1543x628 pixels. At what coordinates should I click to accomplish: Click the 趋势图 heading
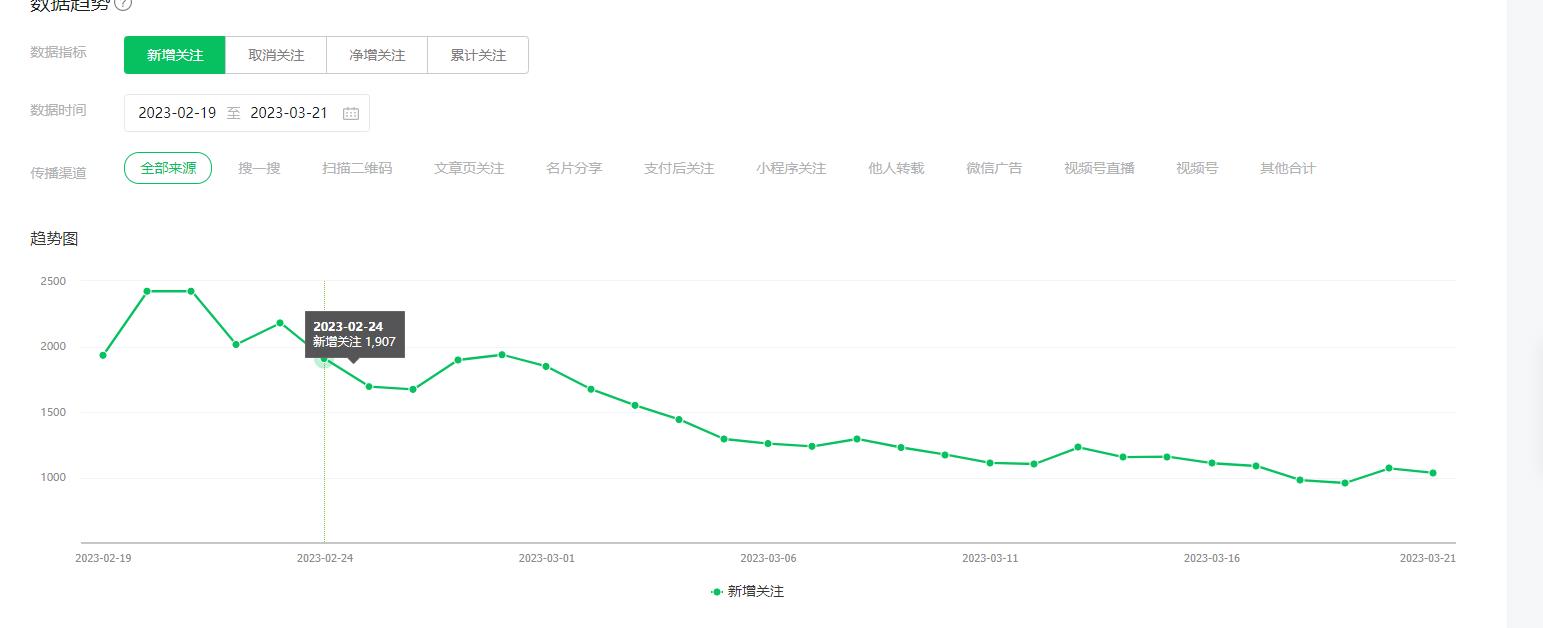[54, 238]
